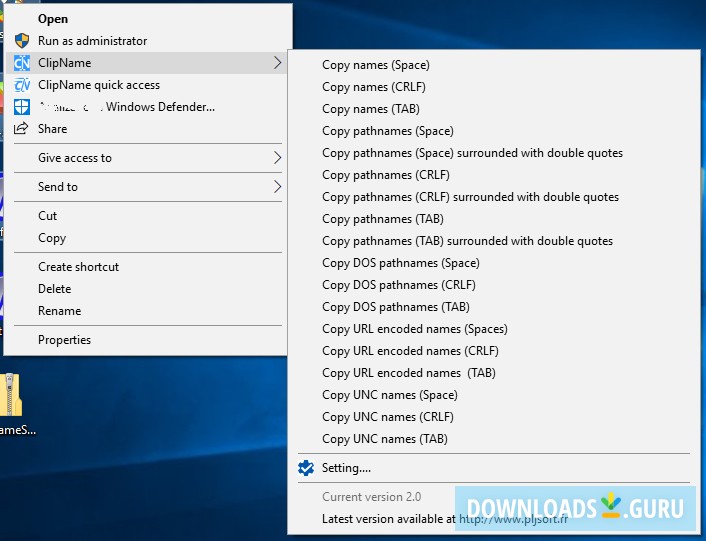706x541 pixels.
Task: Choose Copy pathnames (TAB) surrounded with double quotes
Action: 494,241
